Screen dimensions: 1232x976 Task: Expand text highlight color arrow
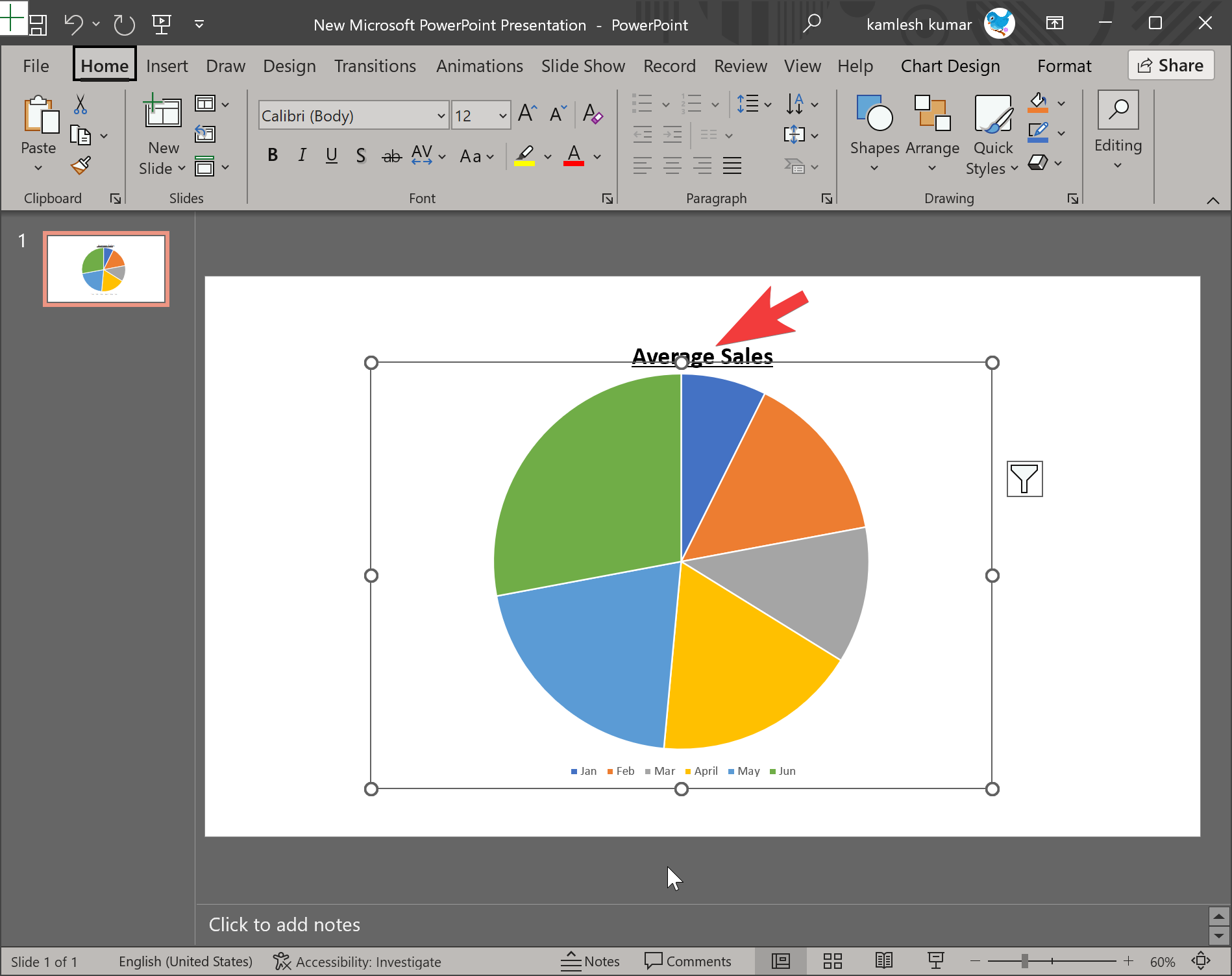coord(548,156)
